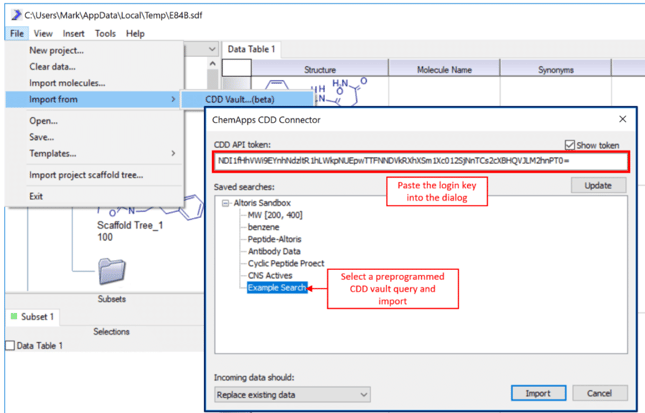Choose Save... from File menu
Screen dimensions: 645x413
click(95, 137)
